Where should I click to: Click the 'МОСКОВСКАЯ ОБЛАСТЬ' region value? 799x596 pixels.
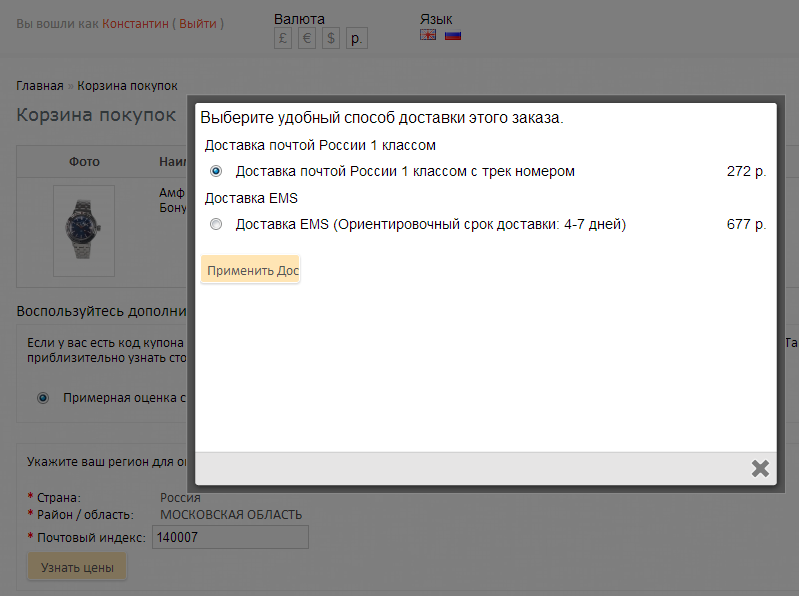(231, 515)
